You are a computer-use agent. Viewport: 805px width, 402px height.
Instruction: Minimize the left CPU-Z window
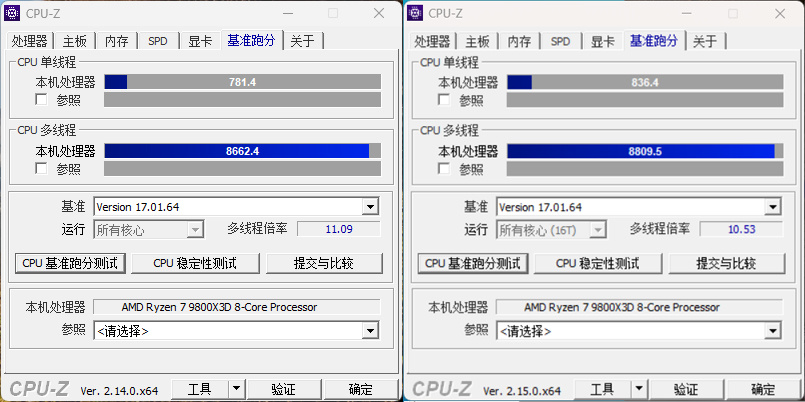coord(288,13)
